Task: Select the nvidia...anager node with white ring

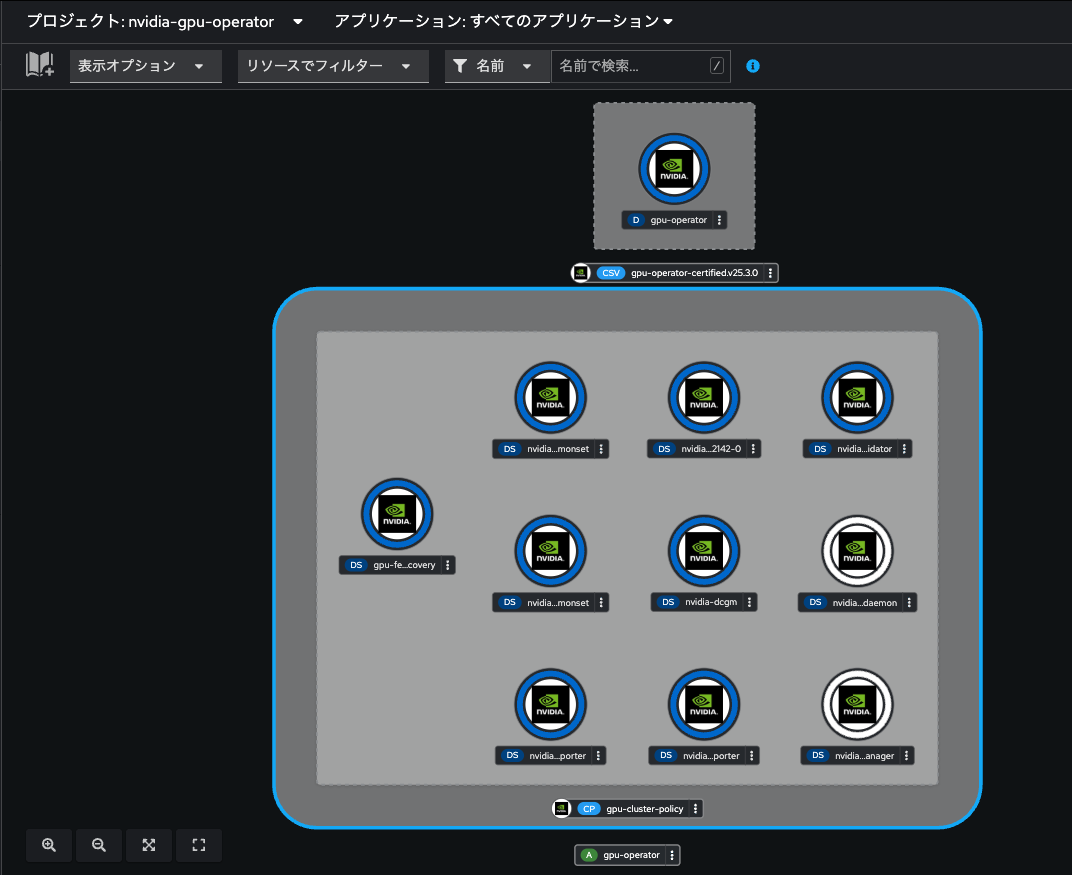Action: [x=857, y=704]
